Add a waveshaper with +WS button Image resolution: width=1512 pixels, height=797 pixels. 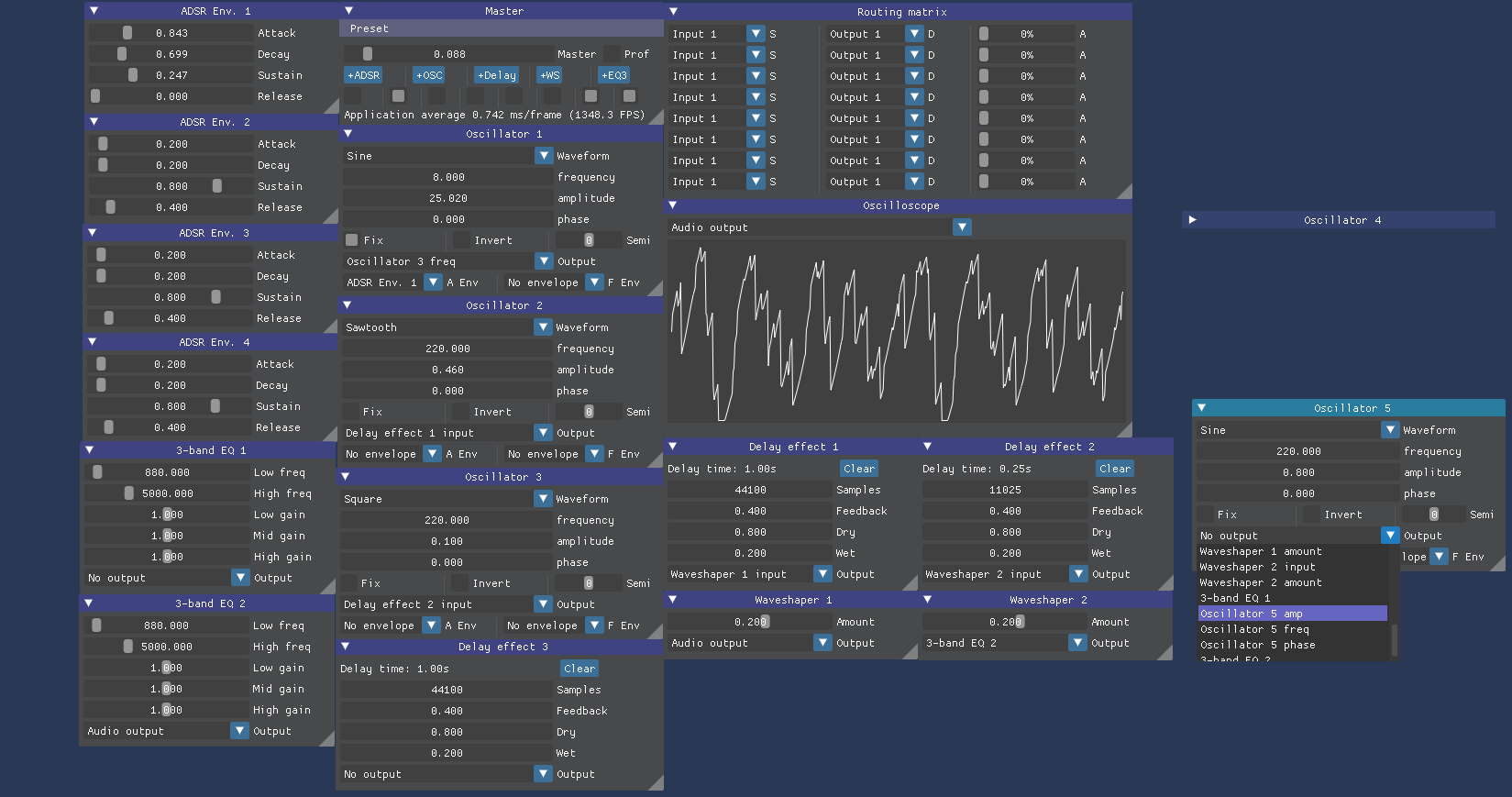coord(550,75)
